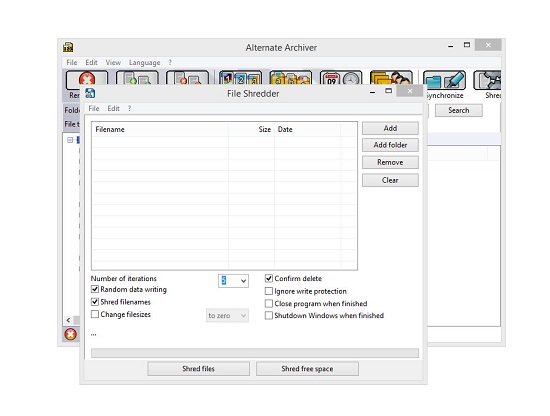This screenshot has height=416, width=550.
Task: Click the add-files green plus toolbar icon
Action: pyautogui.click(x=137, y=78)
